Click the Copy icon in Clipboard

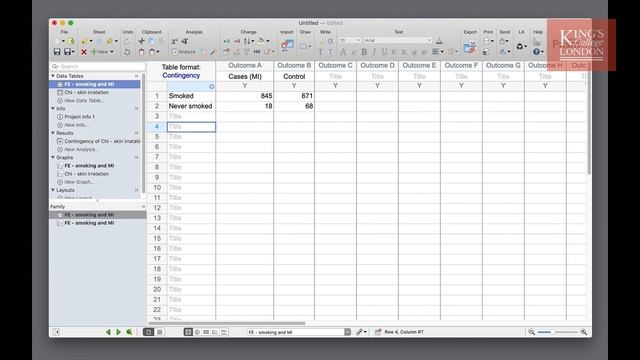151,41
